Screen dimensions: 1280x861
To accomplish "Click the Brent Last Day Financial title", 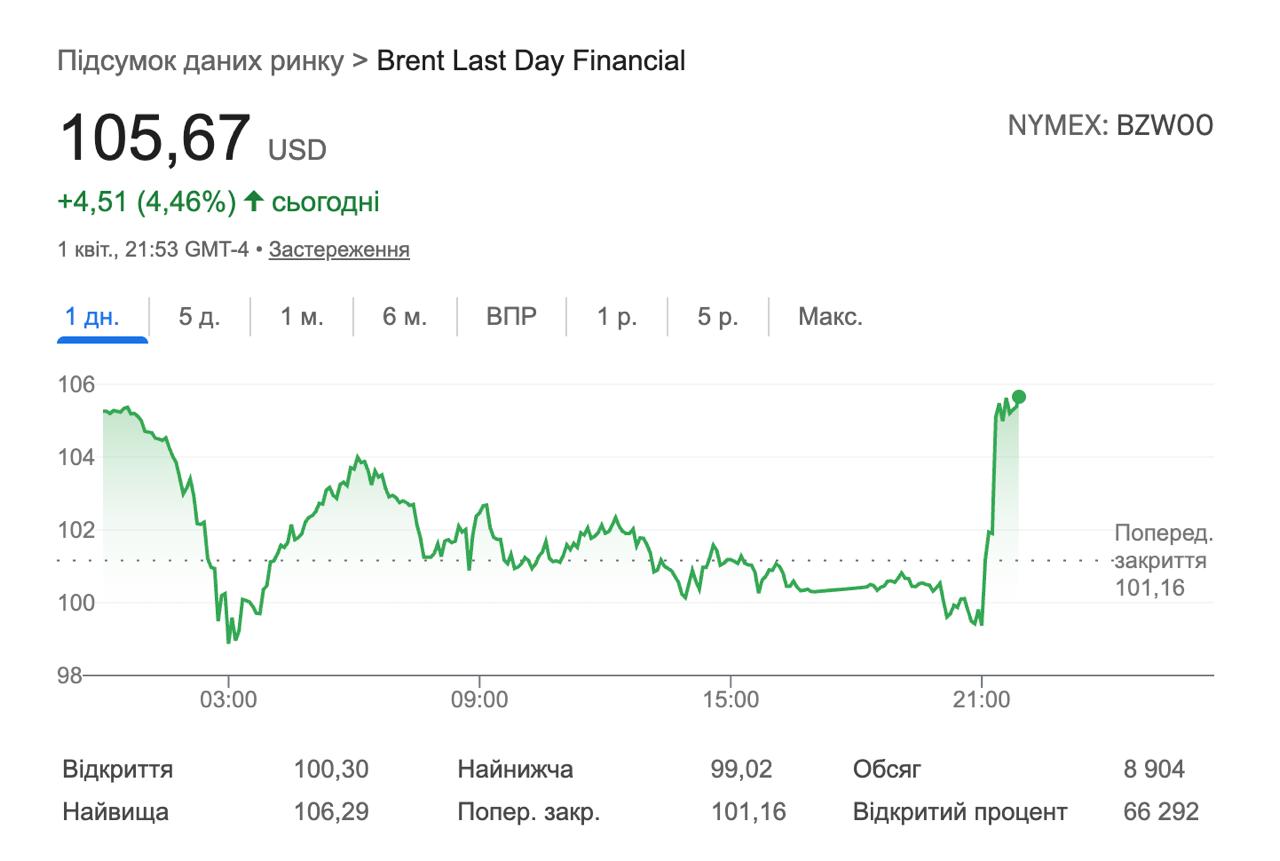I will tap(531, 61).
